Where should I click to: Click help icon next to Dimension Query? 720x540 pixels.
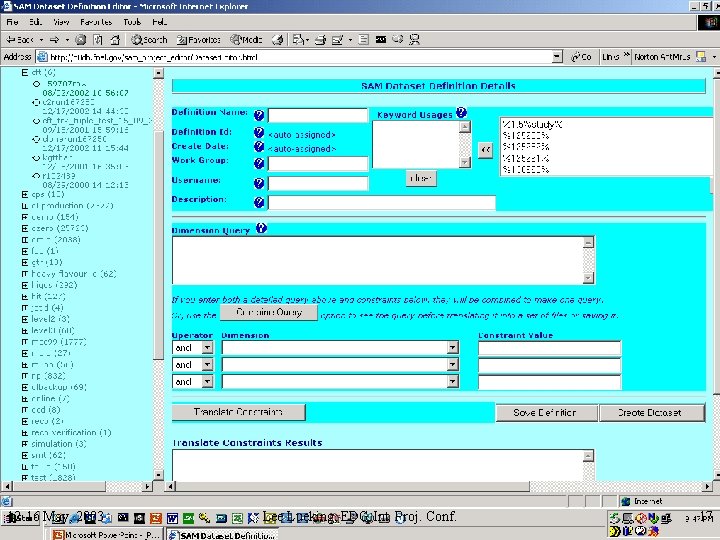pyautogui.click(x=261, y=228)
